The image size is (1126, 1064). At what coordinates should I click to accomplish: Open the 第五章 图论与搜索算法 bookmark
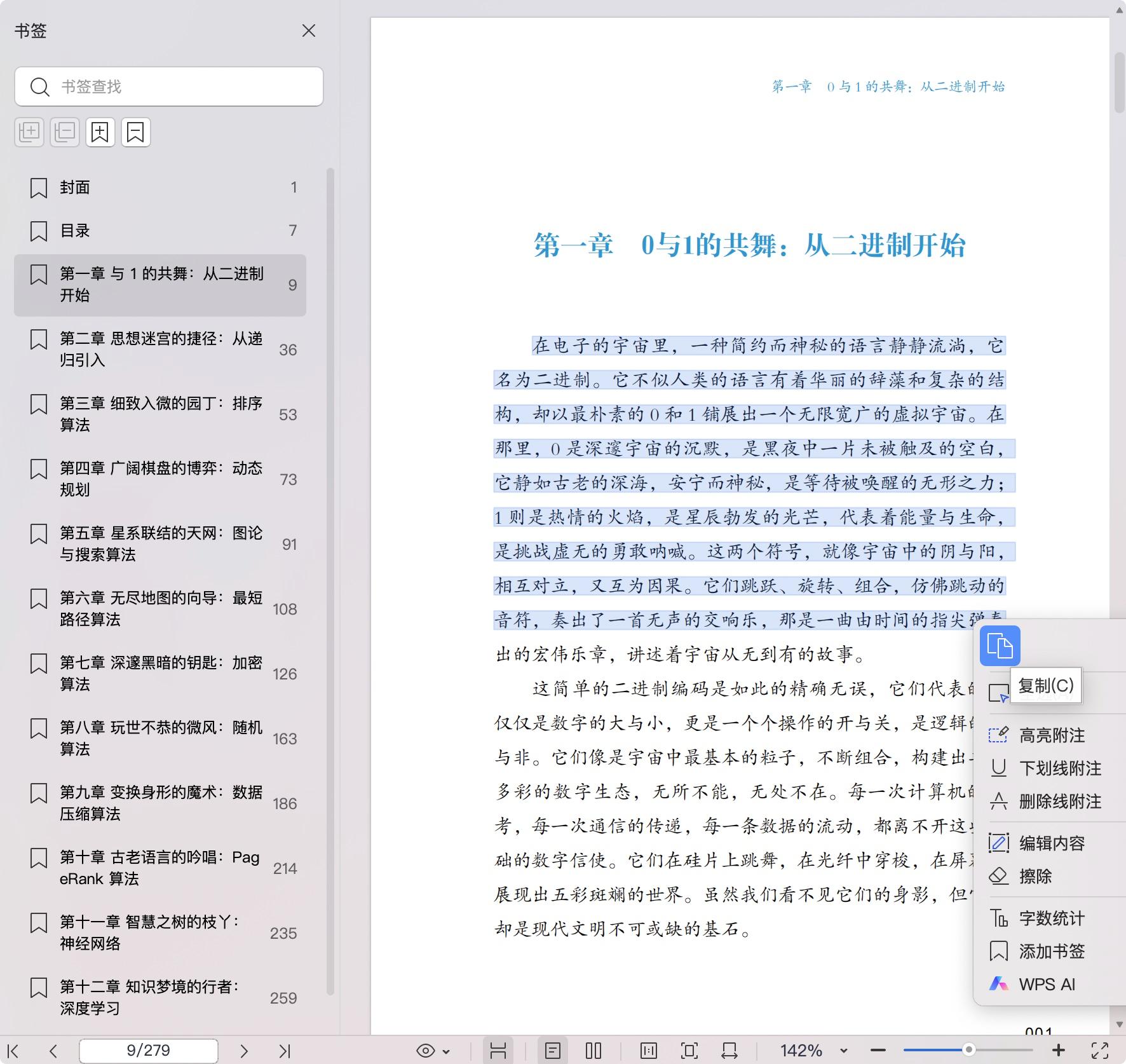tap(160, 544)
